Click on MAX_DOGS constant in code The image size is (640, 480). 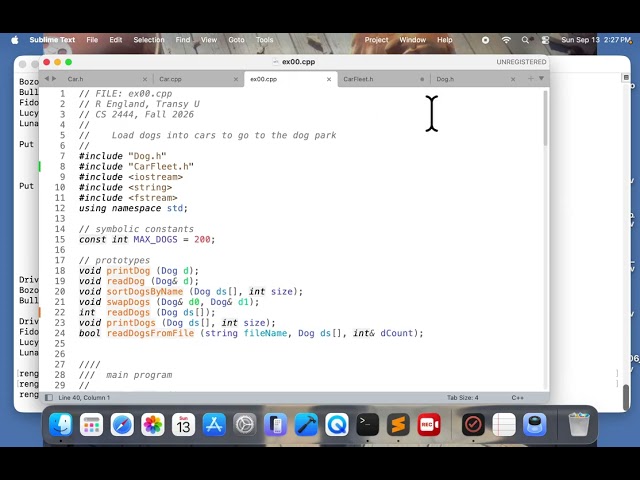coord(156,240)
